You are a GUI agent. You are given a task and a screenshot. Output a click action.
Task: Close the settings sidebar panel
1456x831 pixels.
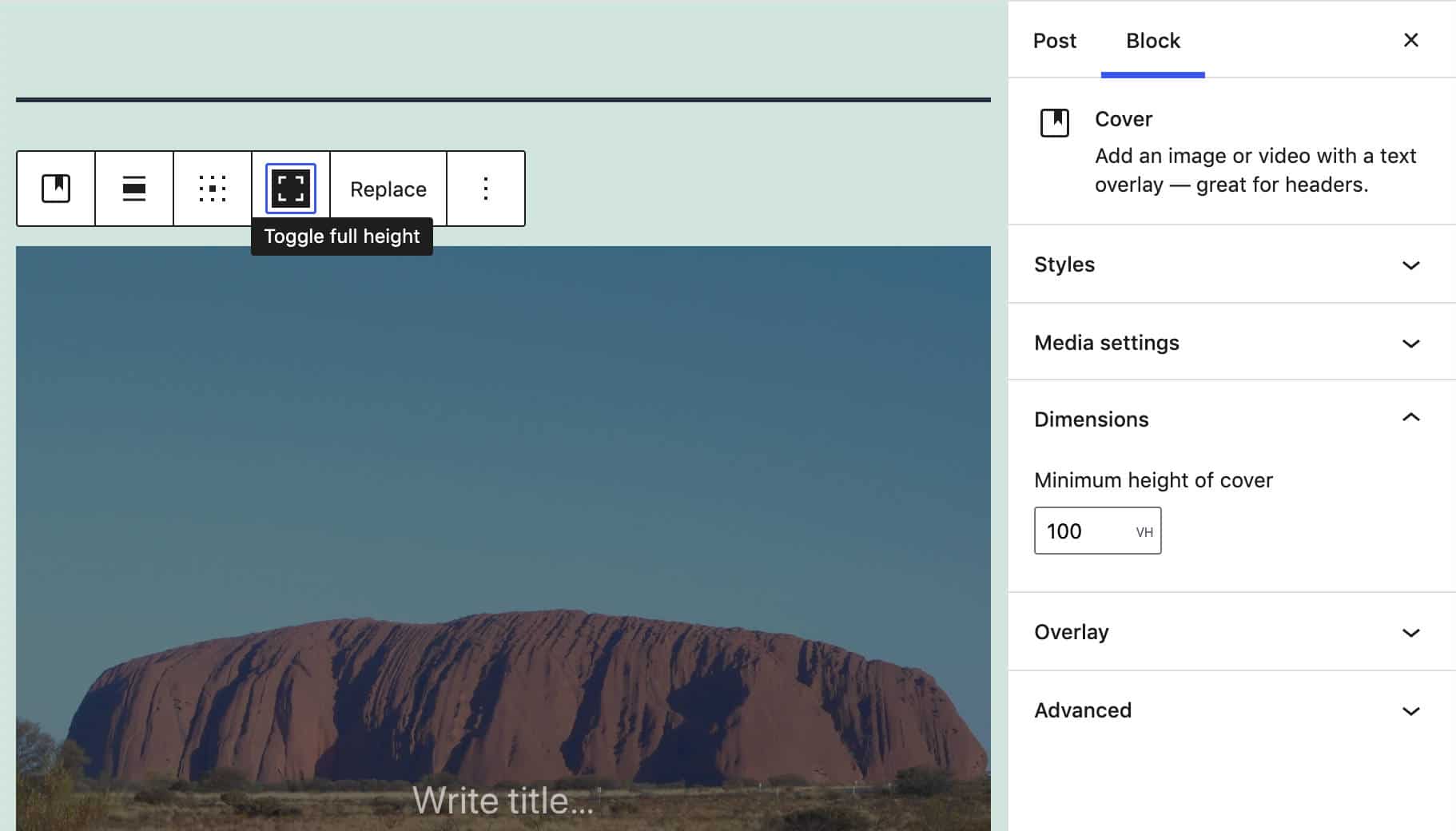pos(1410,40)
